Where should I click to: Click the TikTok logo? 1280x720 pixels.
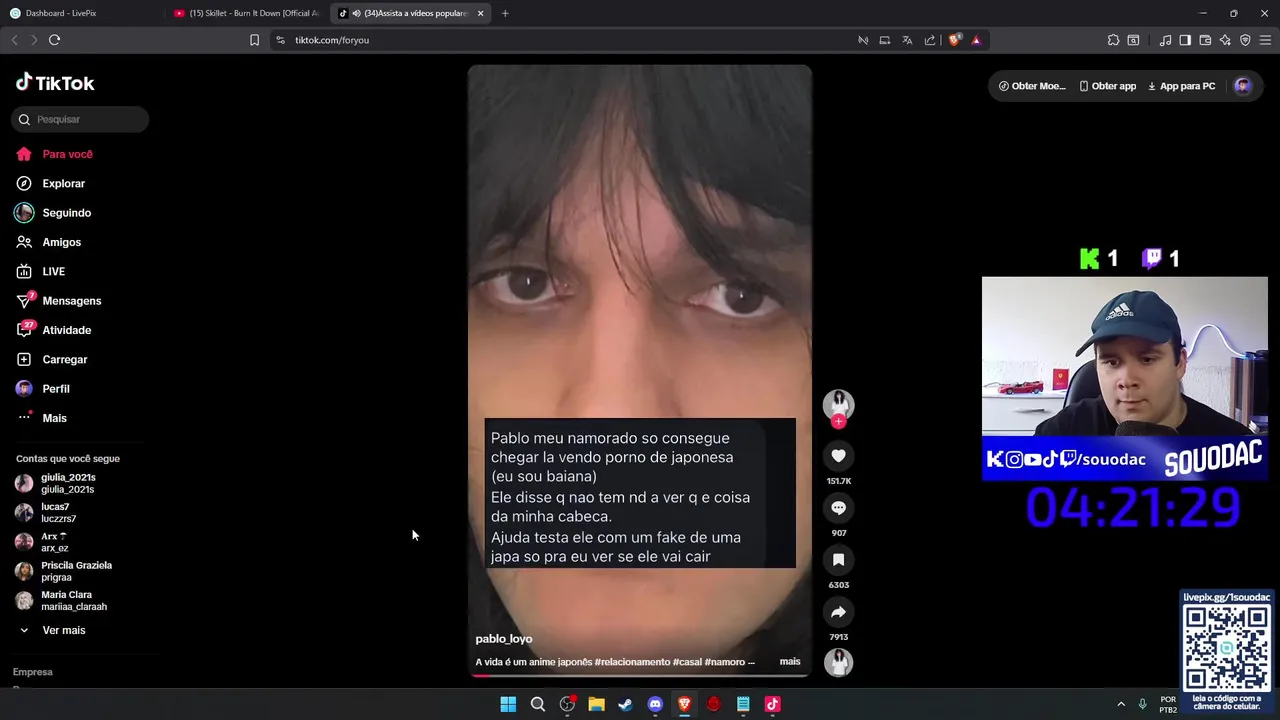55,83
